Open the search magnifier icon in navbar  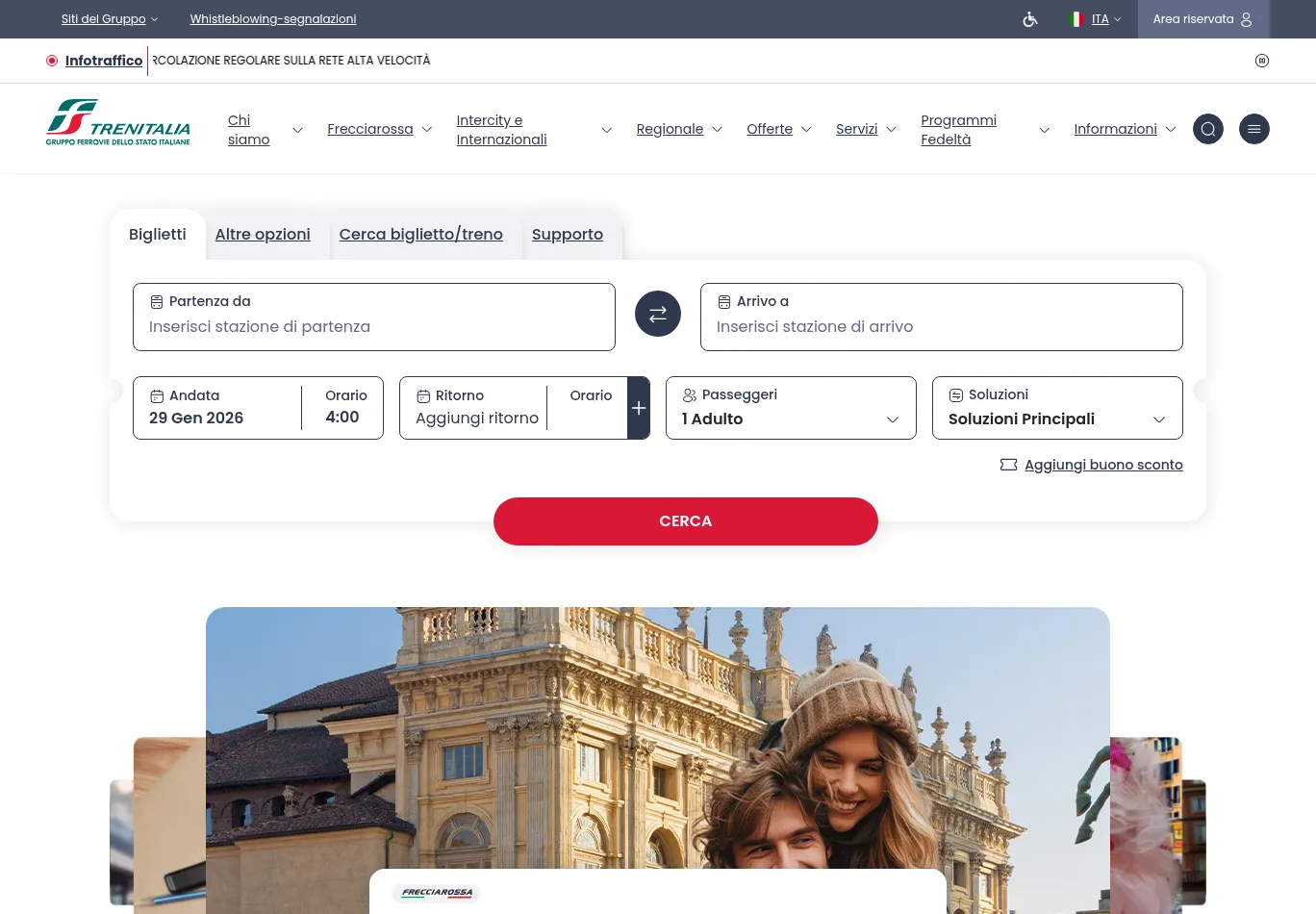tap(1208, 129)
